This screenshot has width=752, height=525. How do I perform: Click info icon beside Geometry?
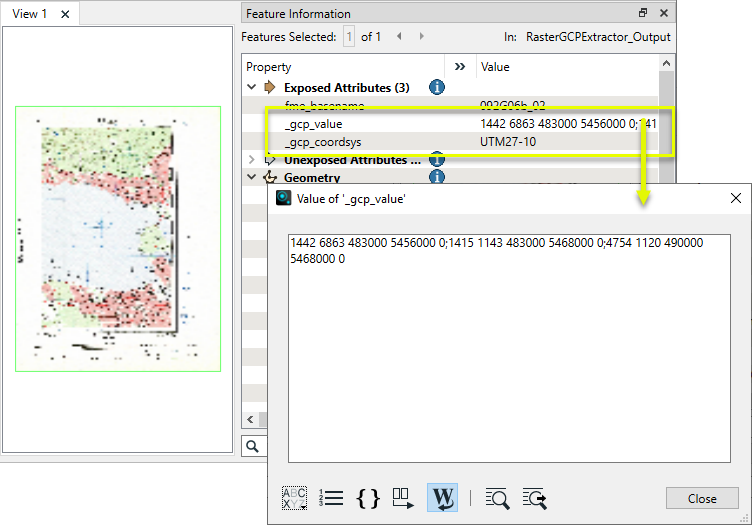point(436,178)
